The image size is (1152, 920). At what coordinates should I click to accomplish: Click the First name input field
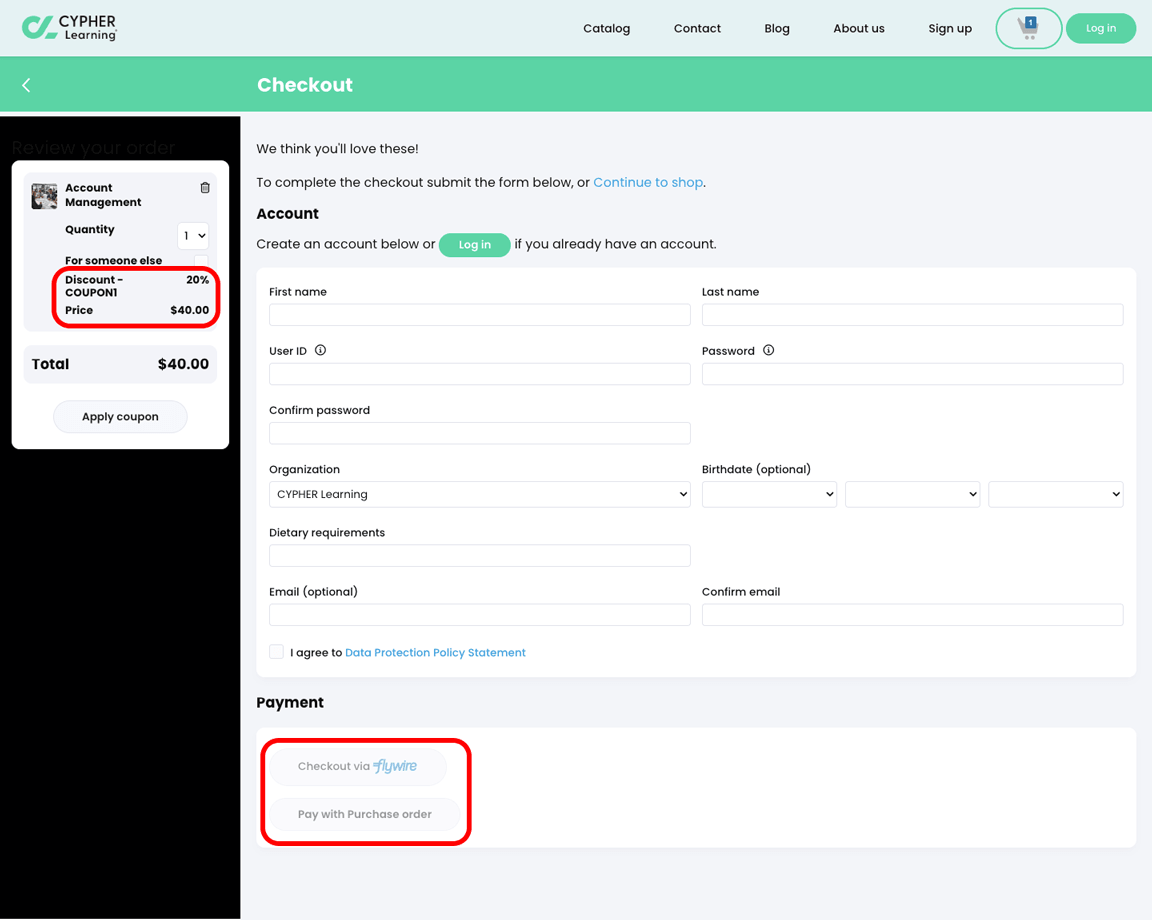click(480, 315)
